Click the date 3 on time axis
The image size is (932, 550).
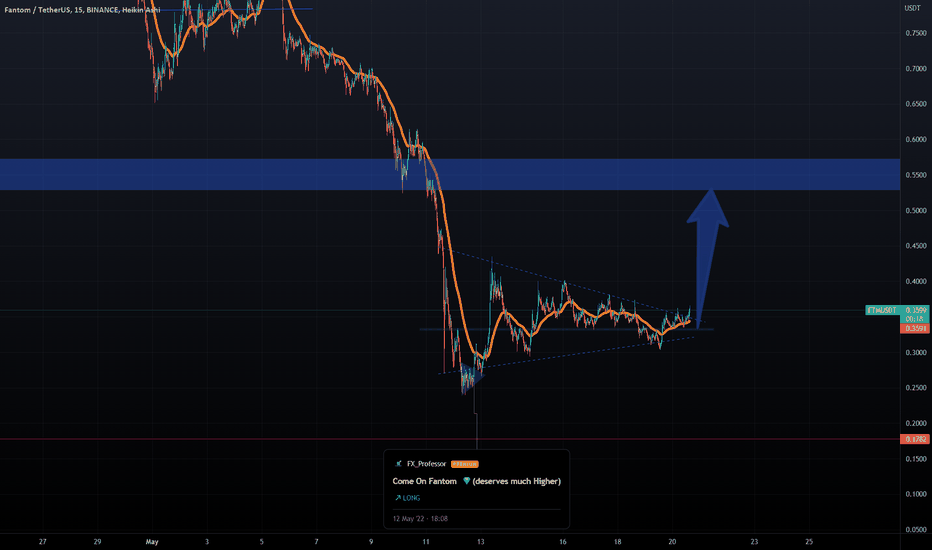(207, 542)
